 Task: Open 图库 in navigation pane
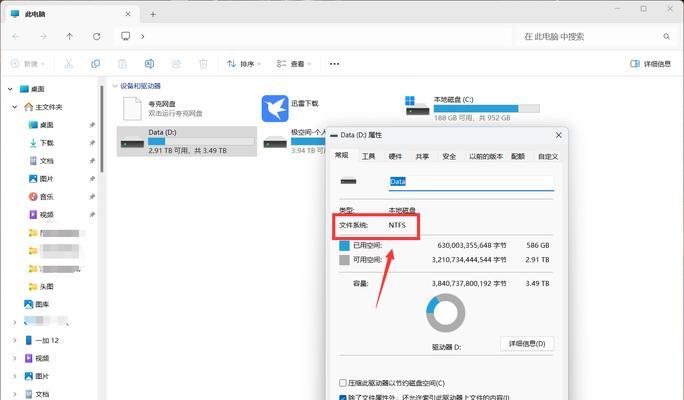coord(37,304)
